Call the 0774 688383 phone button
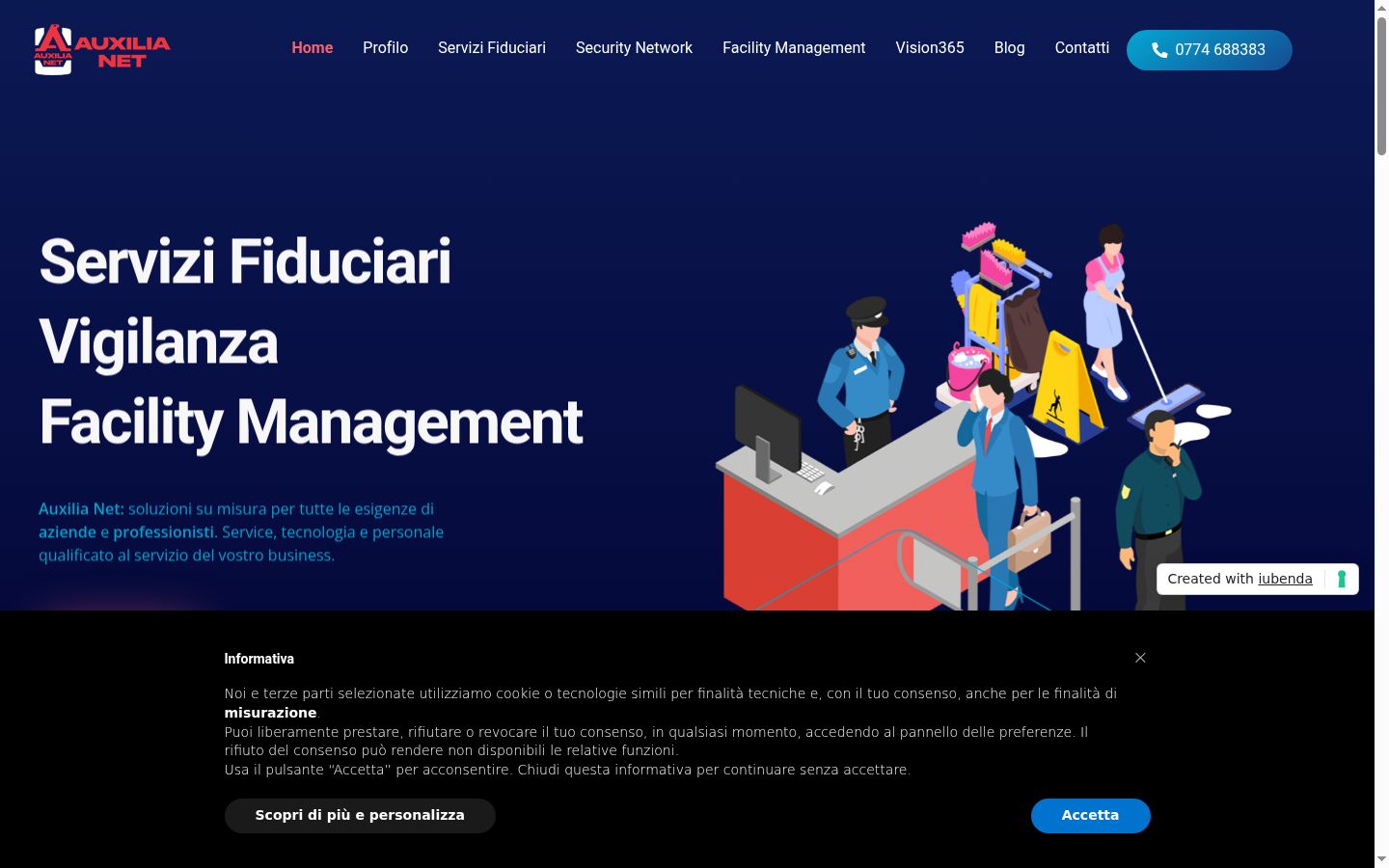Viewport: 1389px width, 868px height. (x=1210, y=50)
